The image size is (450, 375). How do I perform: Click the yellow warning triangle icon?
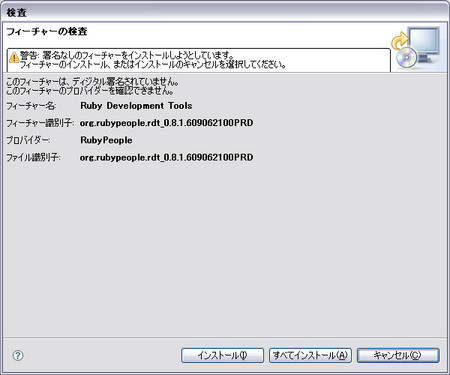click(x=14, y=57)
